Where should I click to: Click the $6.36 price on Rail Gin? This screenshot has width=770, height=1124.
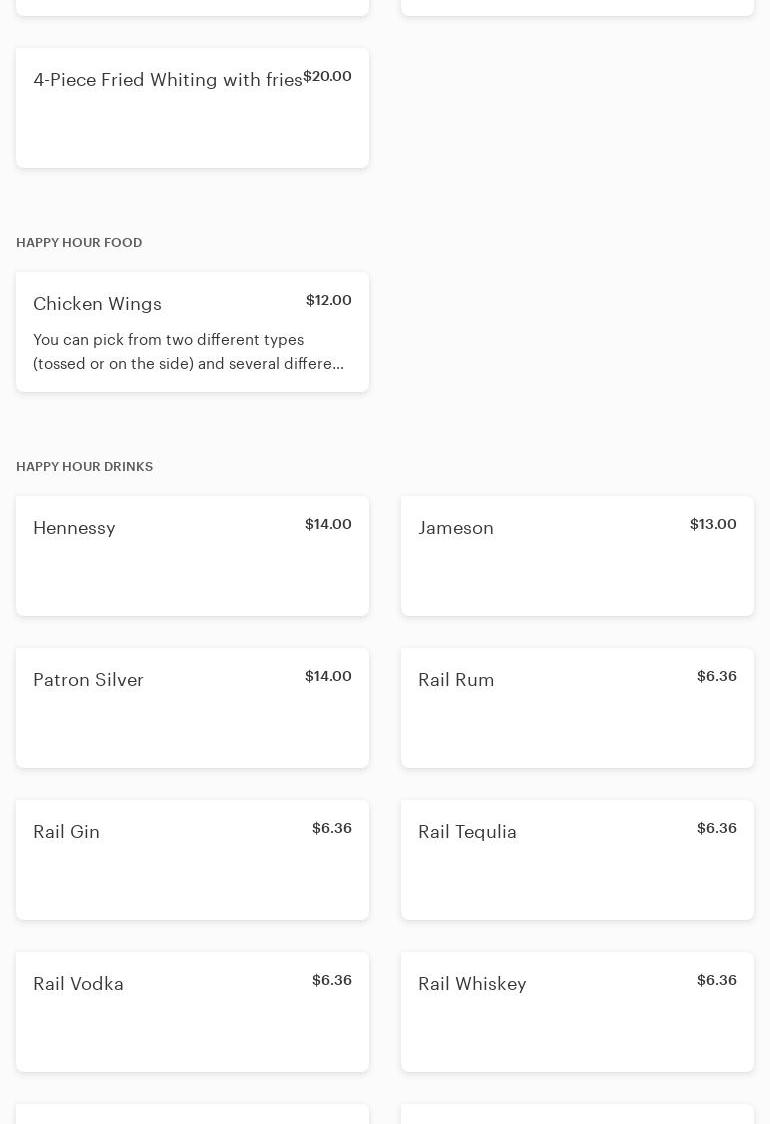point(331,828)
